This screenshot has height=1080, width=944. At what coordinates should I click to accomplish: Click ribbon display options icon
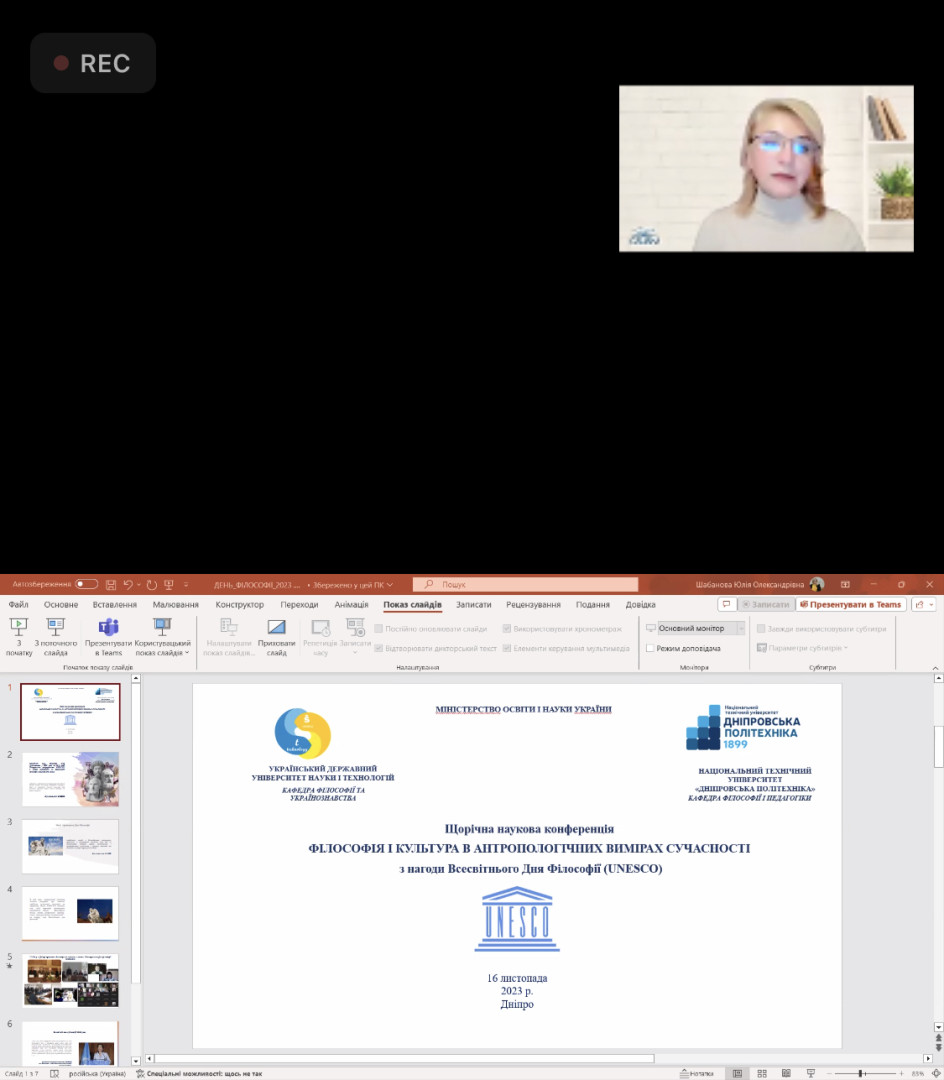click(845, 584)
